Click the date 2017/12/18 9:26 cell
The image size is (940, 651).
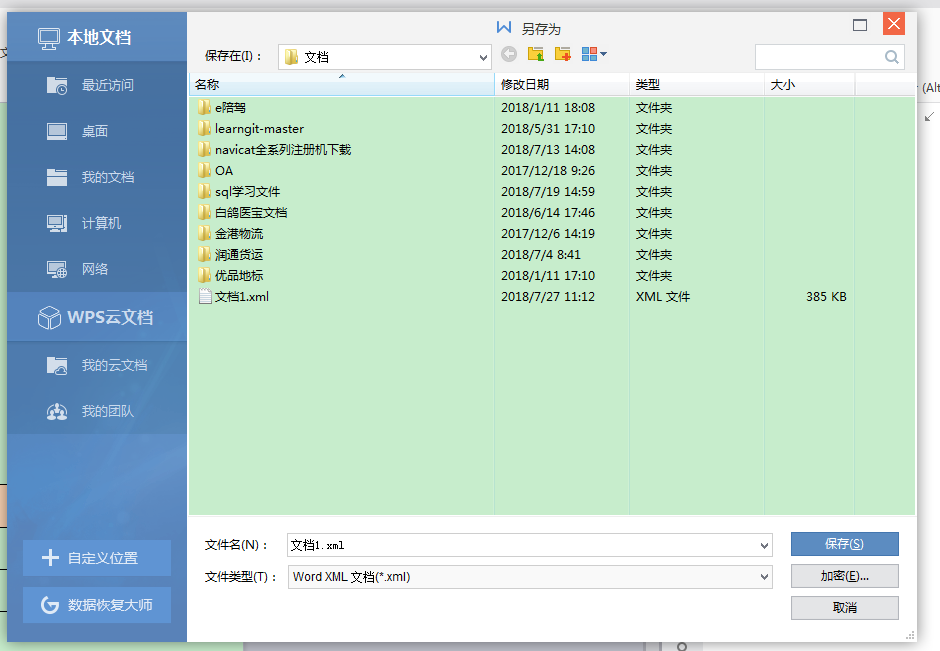[548, 171]
